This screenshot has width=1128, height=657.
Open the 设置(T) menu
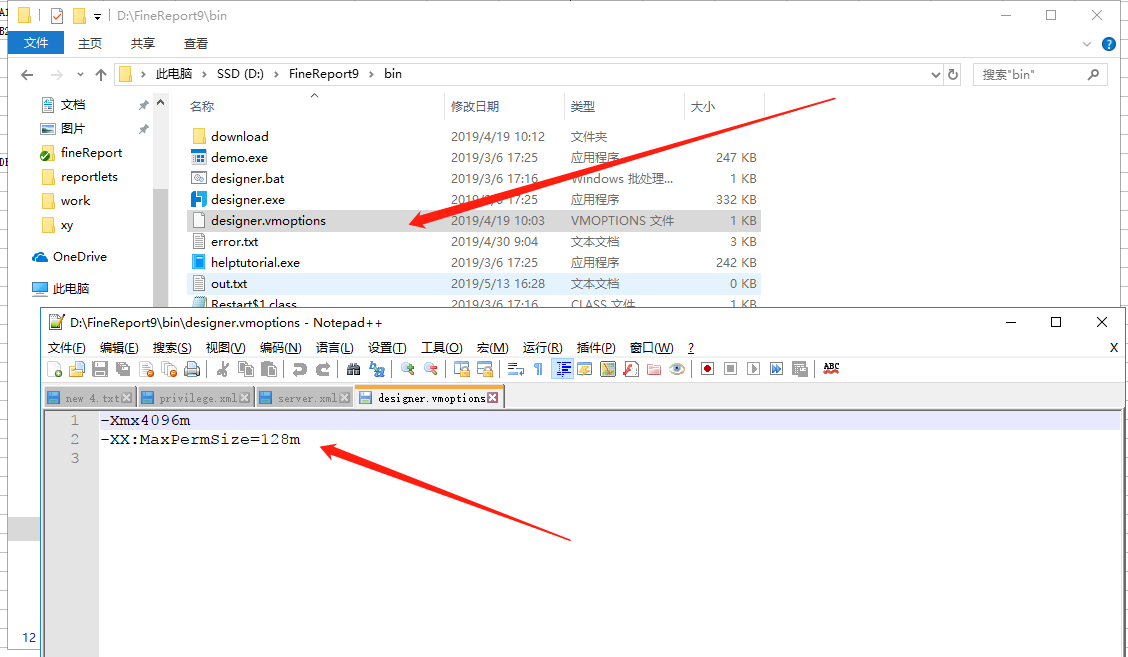pos(387,348)
